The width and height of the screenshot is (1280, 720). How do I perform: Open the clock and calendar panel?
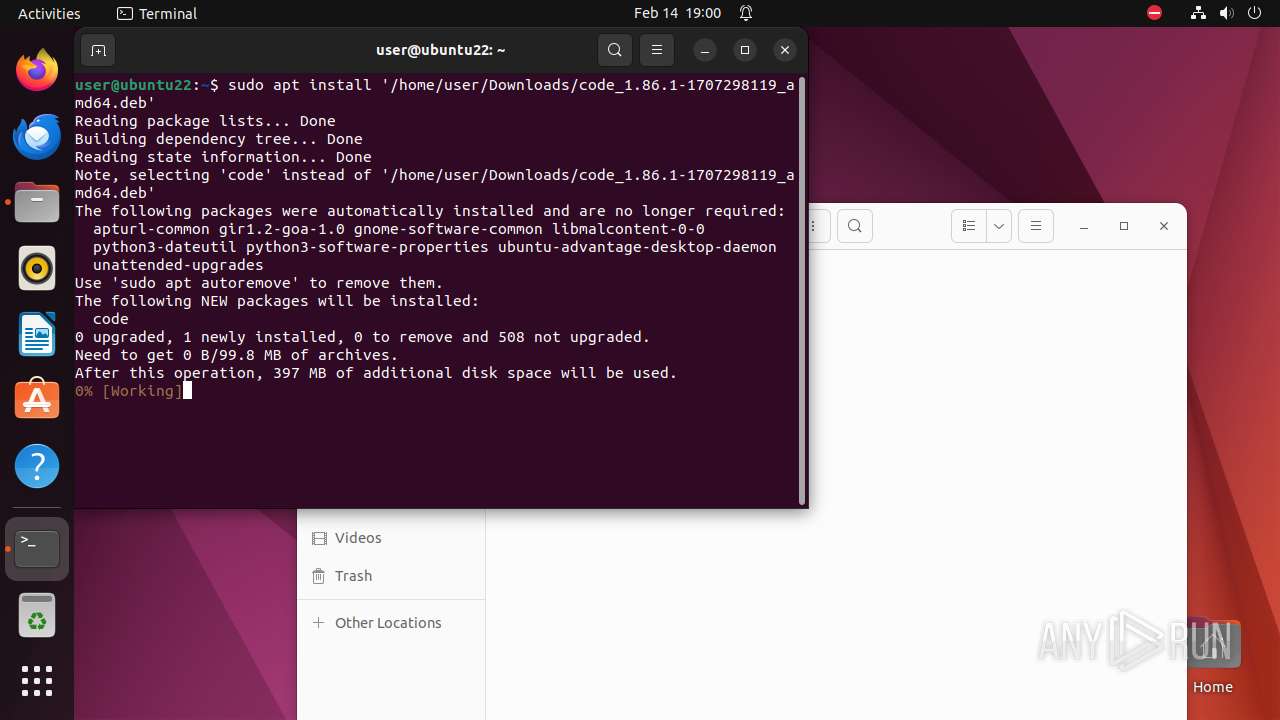(677, 13)
